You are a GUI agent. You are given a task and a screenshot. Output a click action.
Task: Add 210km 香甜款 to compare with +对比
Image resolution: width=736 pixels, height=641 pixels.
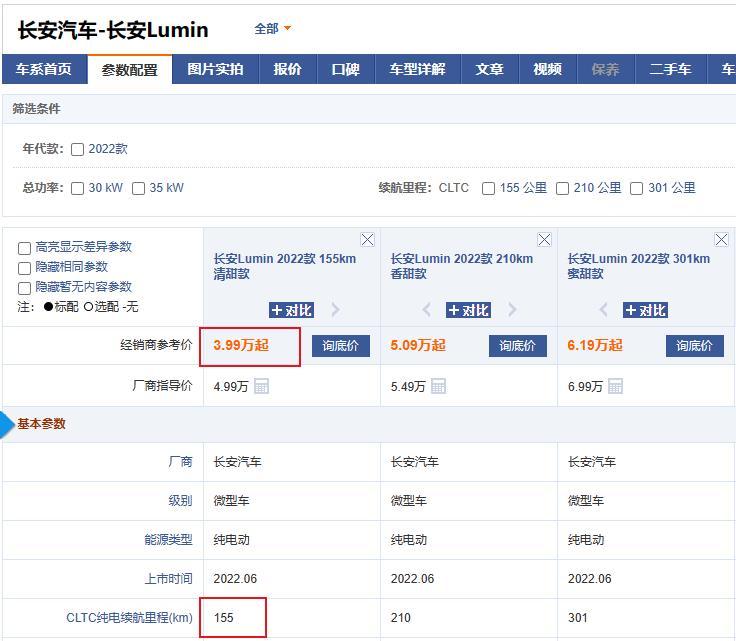pyautogui.click(x=468, y=310)
